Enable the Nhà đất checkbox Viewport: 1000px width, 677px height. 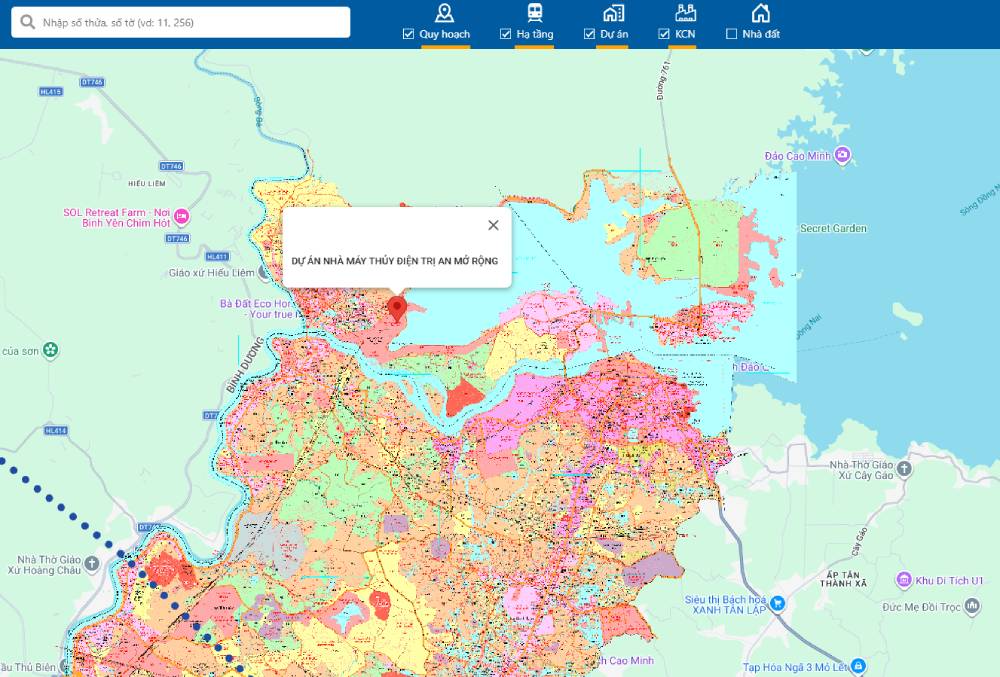click(x=732, y=34)
